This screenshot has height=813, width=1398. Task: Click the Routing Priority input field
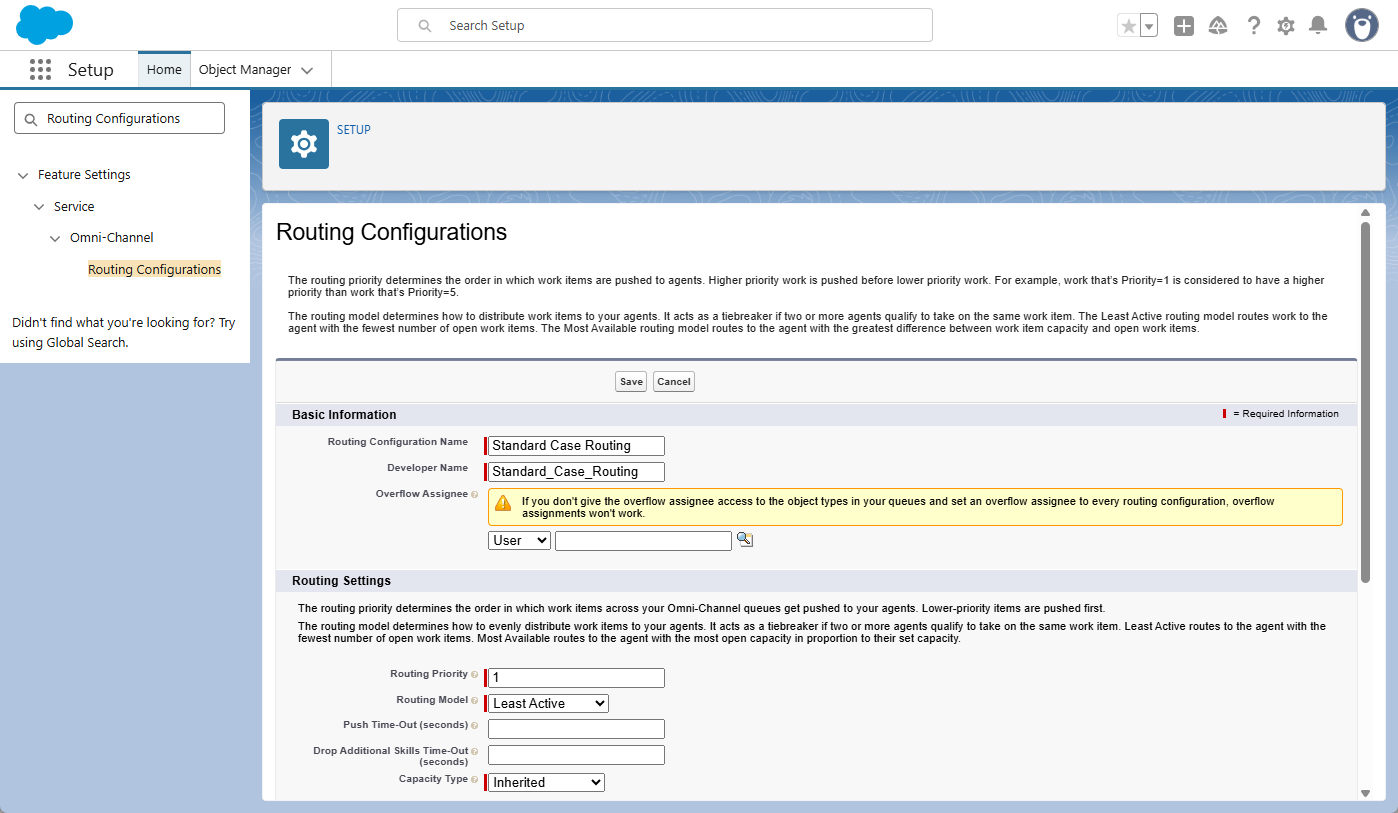(576, 678)
